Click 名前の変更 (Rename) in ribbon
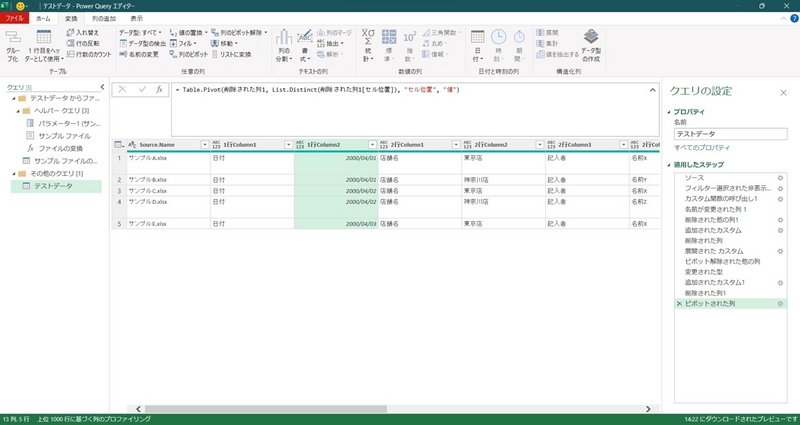Screen dimensions: 800x425 pos(139,54)
